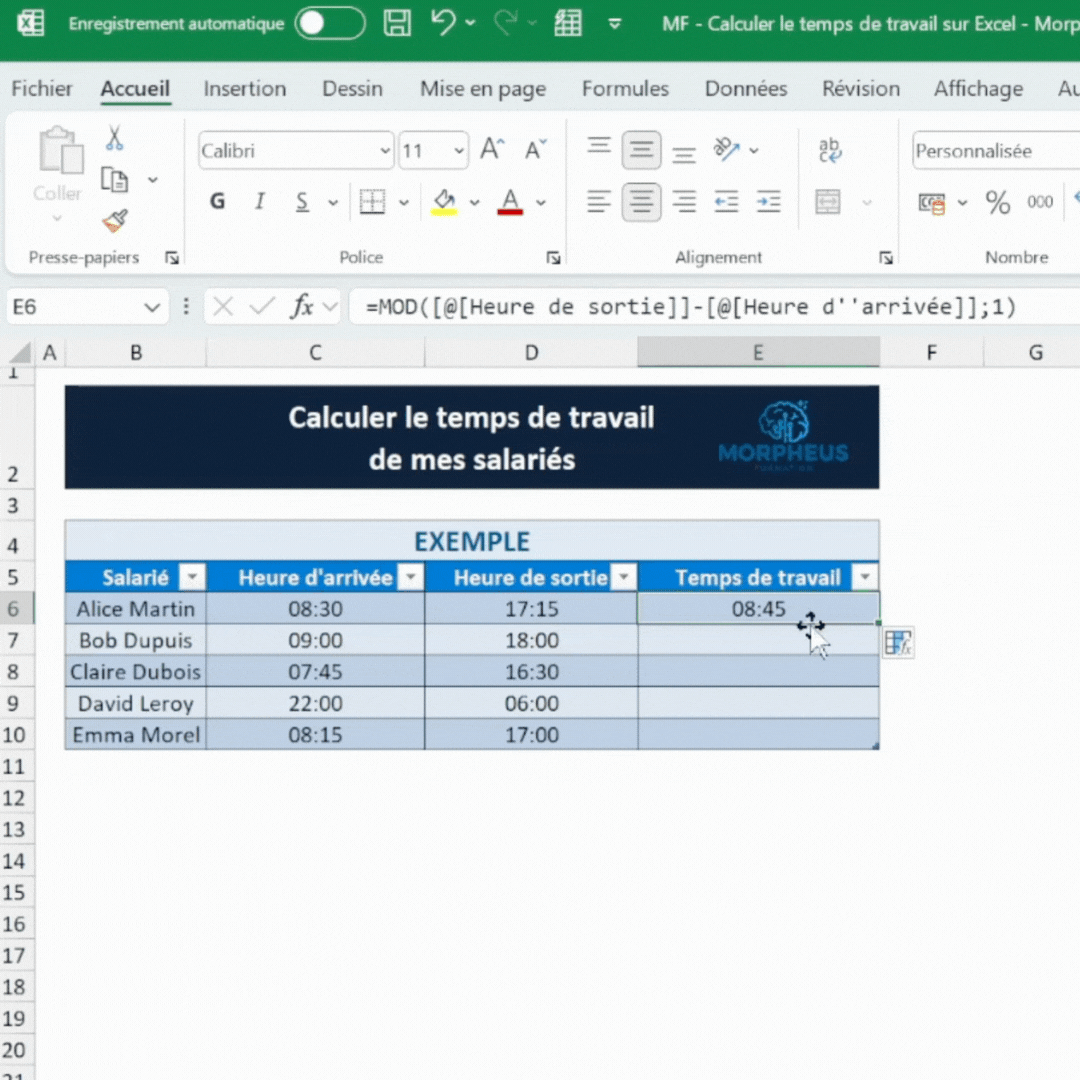Toggle the increase indent alignment option

(768, 201)
